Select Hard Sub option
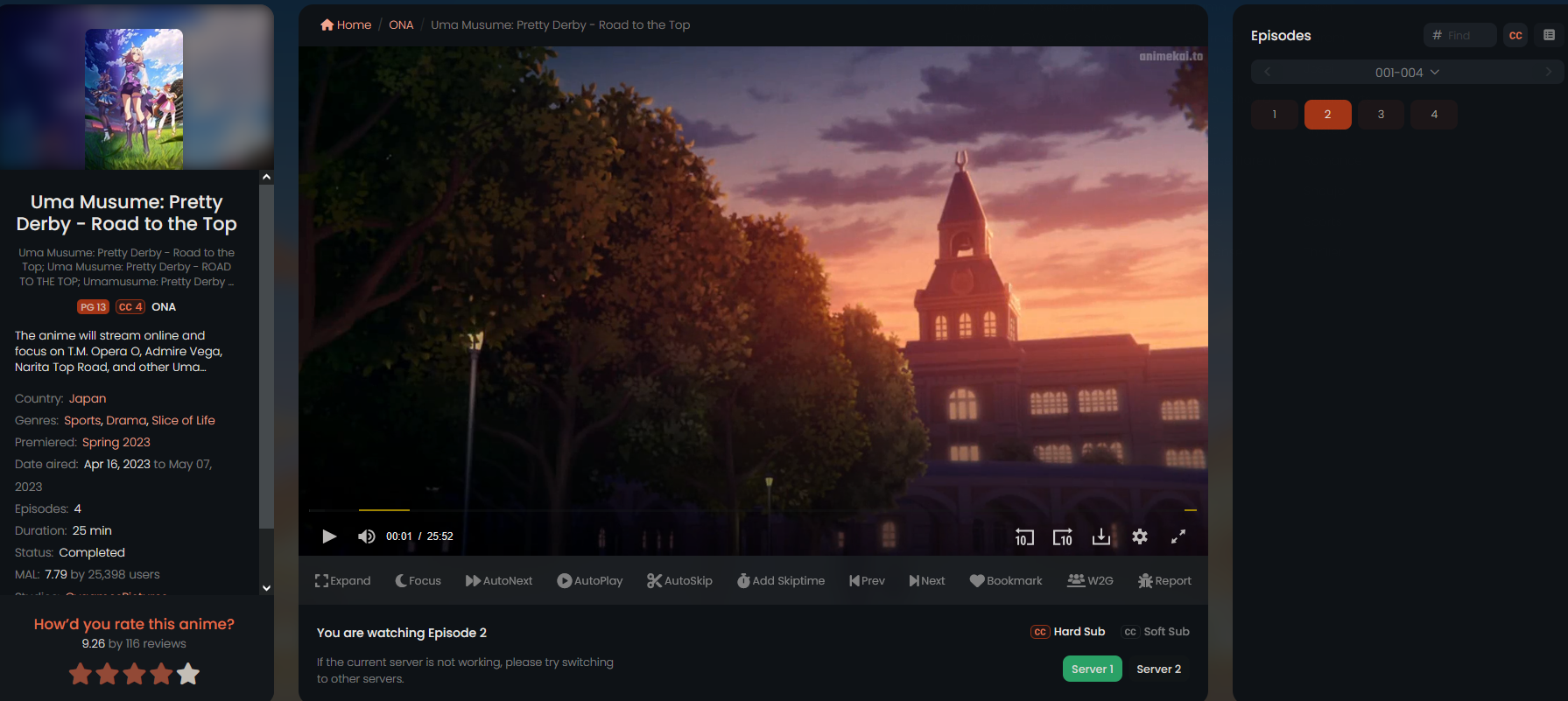Image resolution: width=1568 pixels, height=701 pixels. tap(1068, 632)
